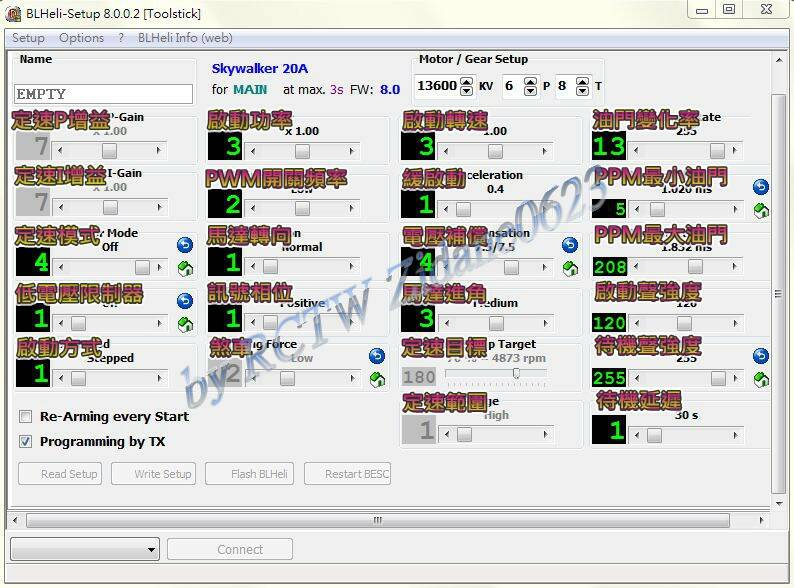This screenshot has height=588, width=794.
Task: Click the vertical scrollbar up arrow
Action: (x=779, y=60)
